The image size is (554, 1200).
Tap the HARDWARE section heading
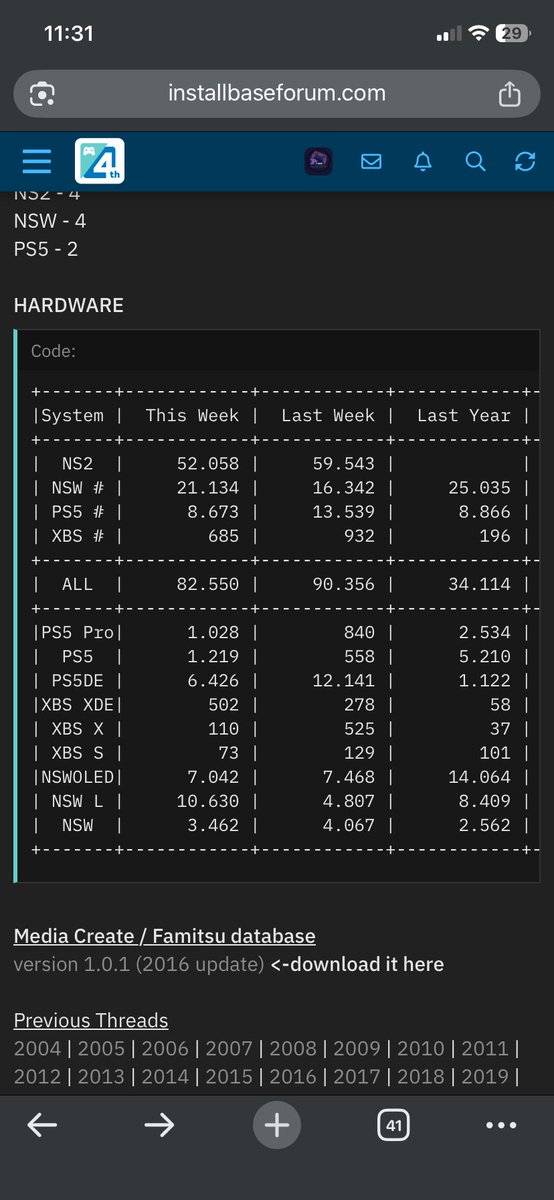tap(69, 305)
